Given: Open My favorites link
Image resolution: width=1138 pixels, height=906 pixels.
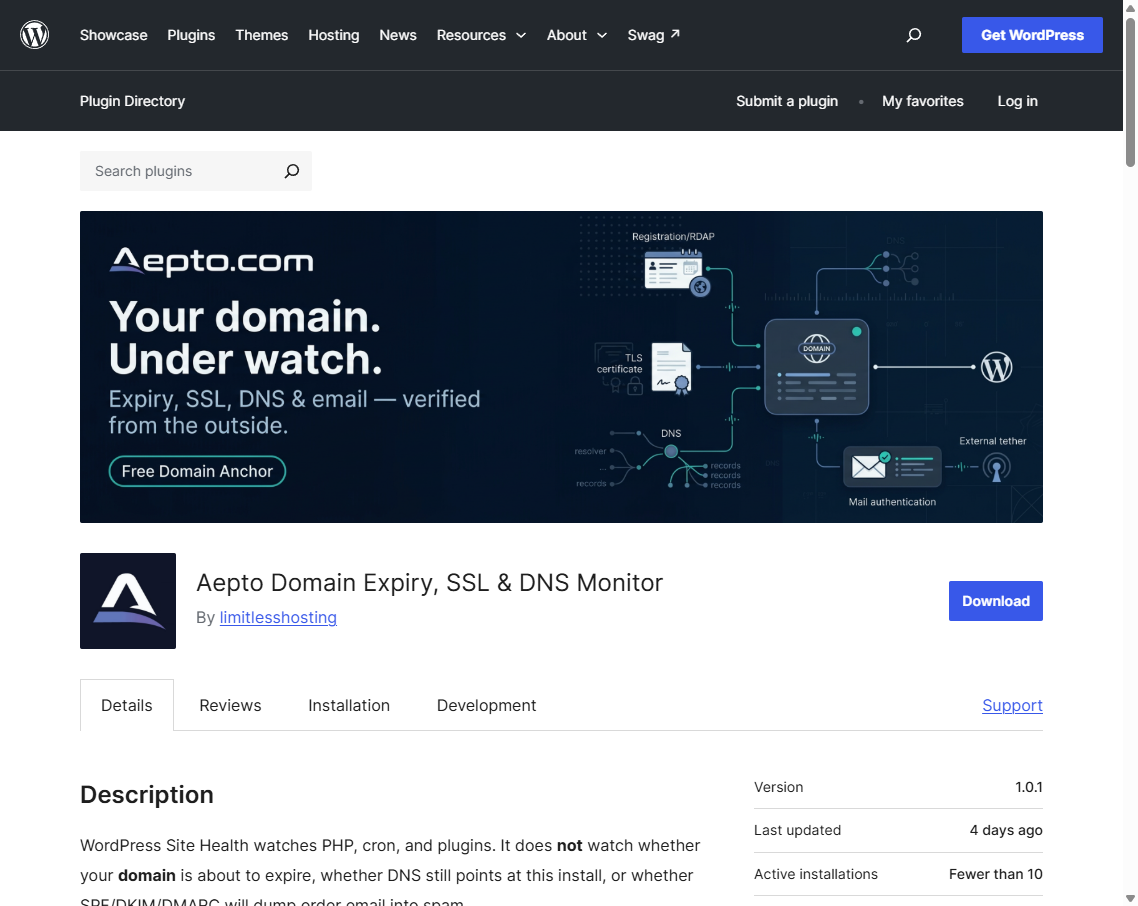Looking at the screenshot, I should click(922, 101).
